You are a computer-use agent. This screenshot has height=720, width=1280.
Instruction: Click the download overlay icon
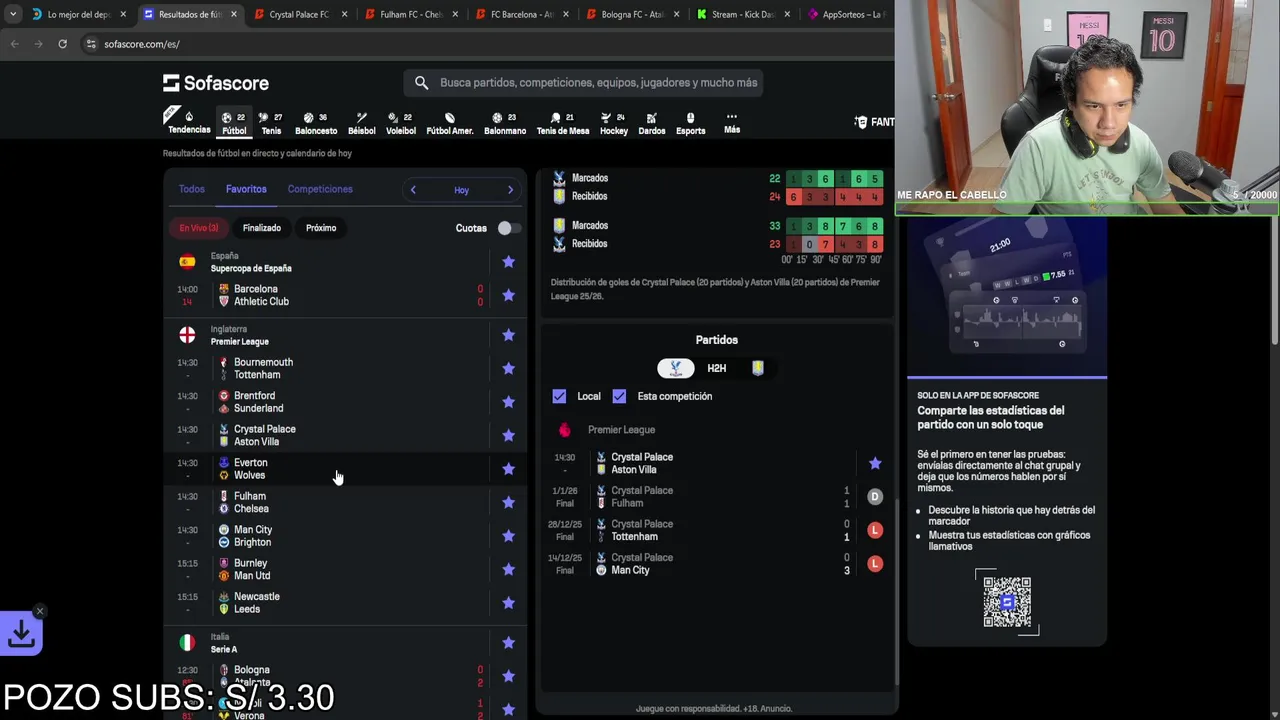tap(21, 634)
